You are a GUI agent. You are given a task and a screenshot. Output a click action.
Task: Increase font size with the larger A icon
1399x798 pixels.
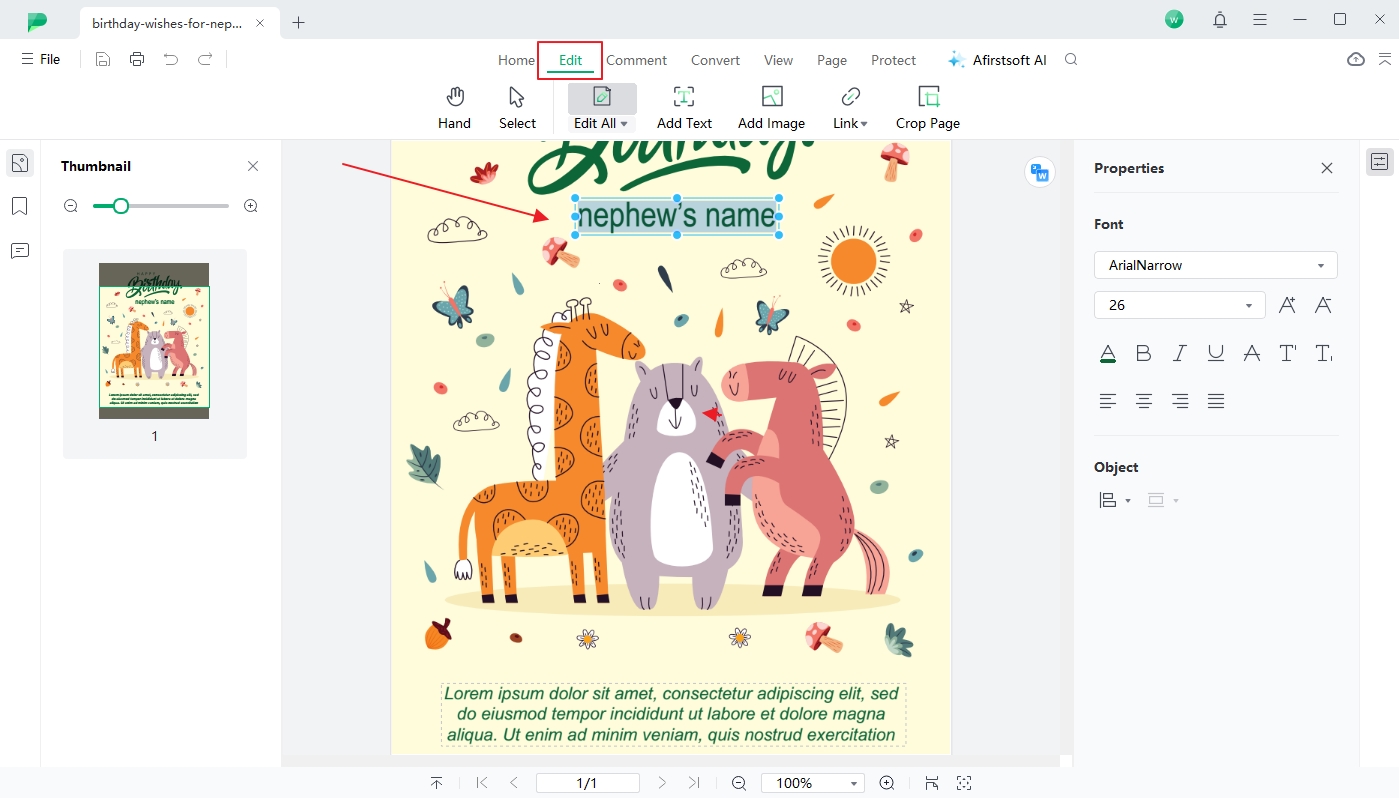click(x=1287, y=305)
